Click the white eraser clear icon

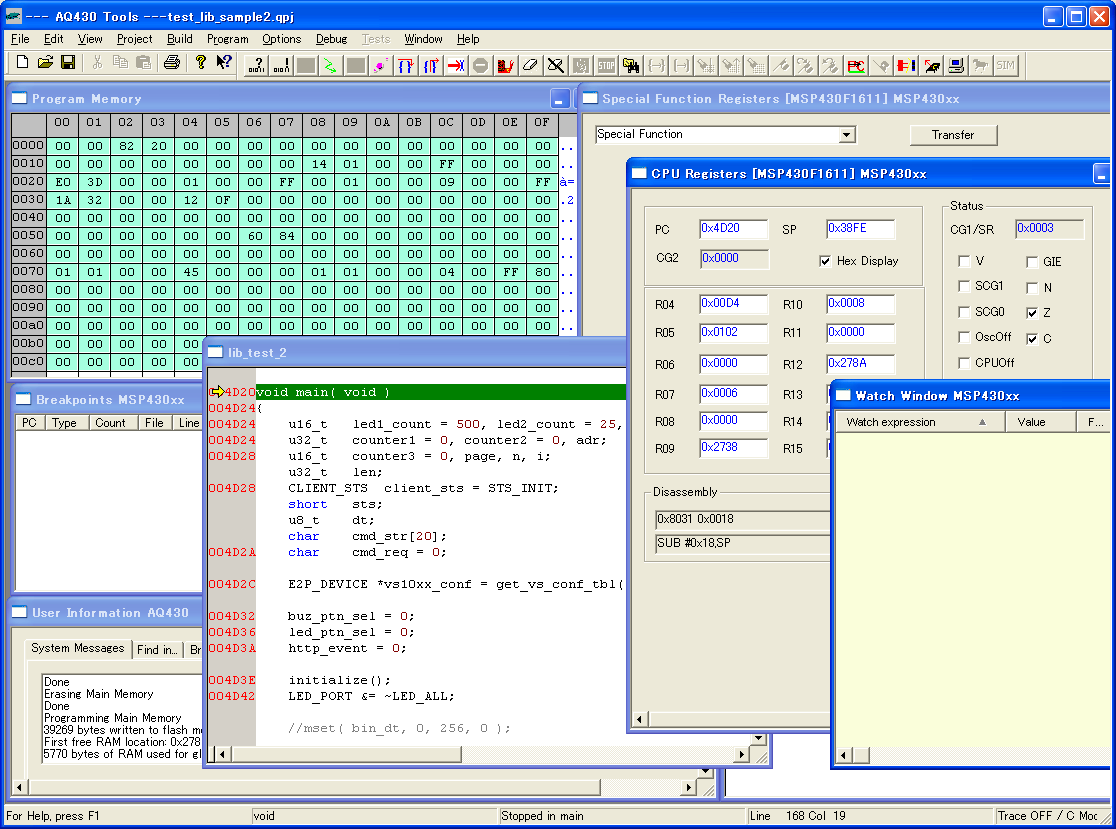(530, 65)
